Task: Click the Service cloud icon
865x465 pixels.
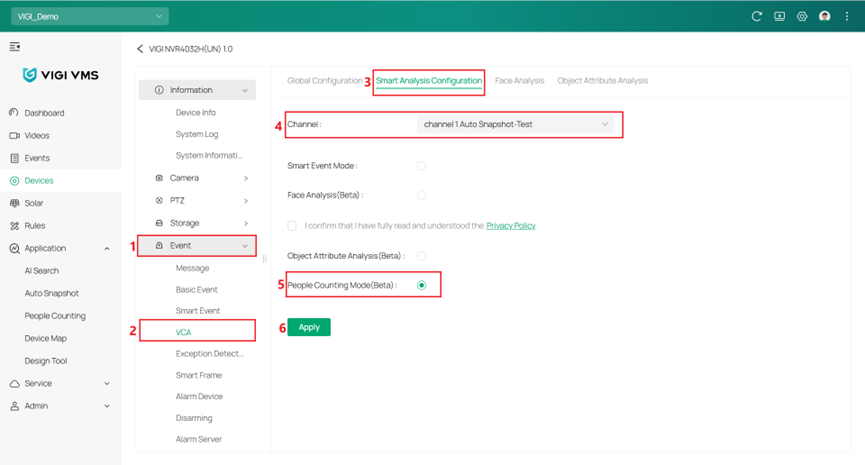Action: pyautogui.click(x=14, y=383)
